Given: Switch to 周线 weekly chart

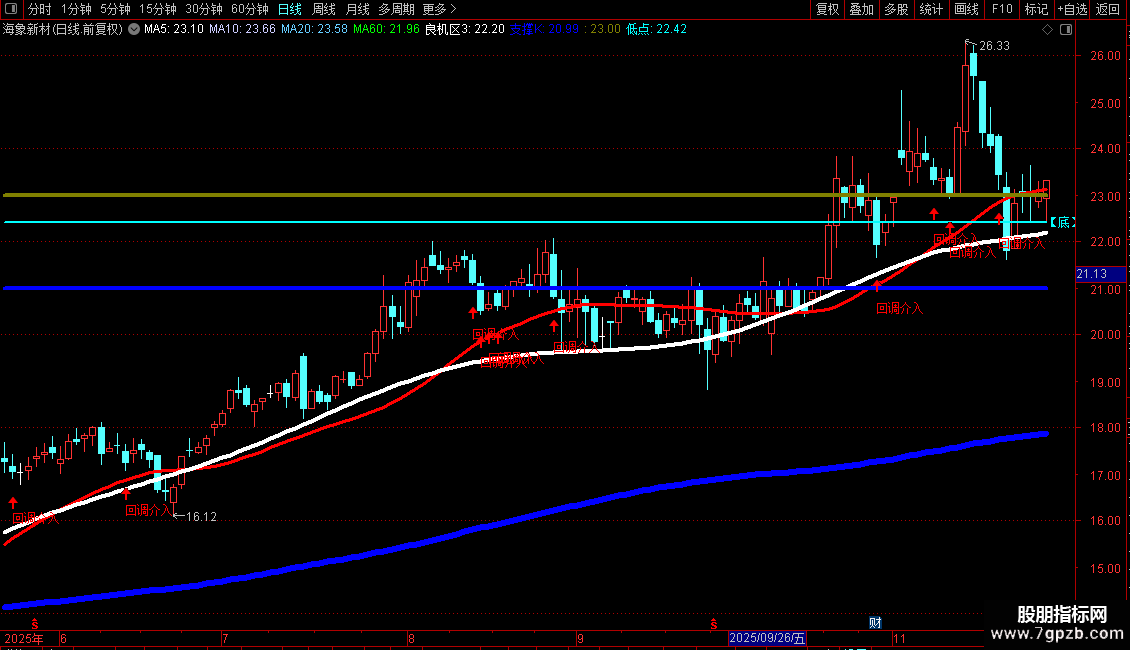Looking at the screenshot, I should pyautogui.click(x=324, y=9).
